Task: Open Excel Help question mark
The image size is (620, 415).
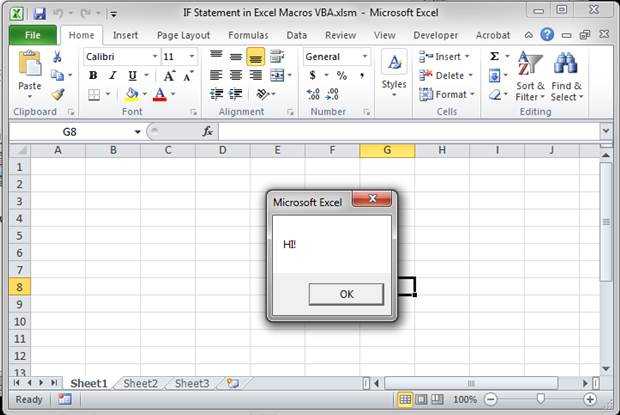Action: coord(547,35)
